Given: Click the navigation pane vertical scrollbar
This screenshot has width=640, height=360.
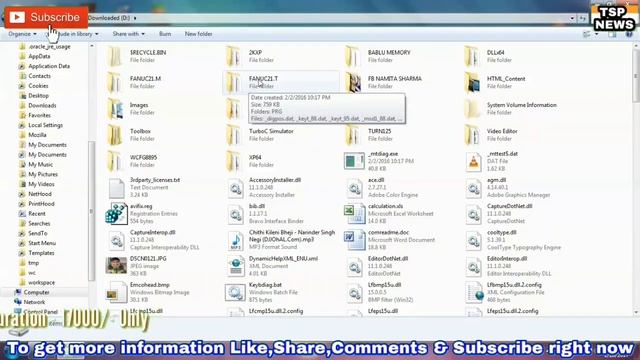Looking at the screenshot, I should pos(92,210).
